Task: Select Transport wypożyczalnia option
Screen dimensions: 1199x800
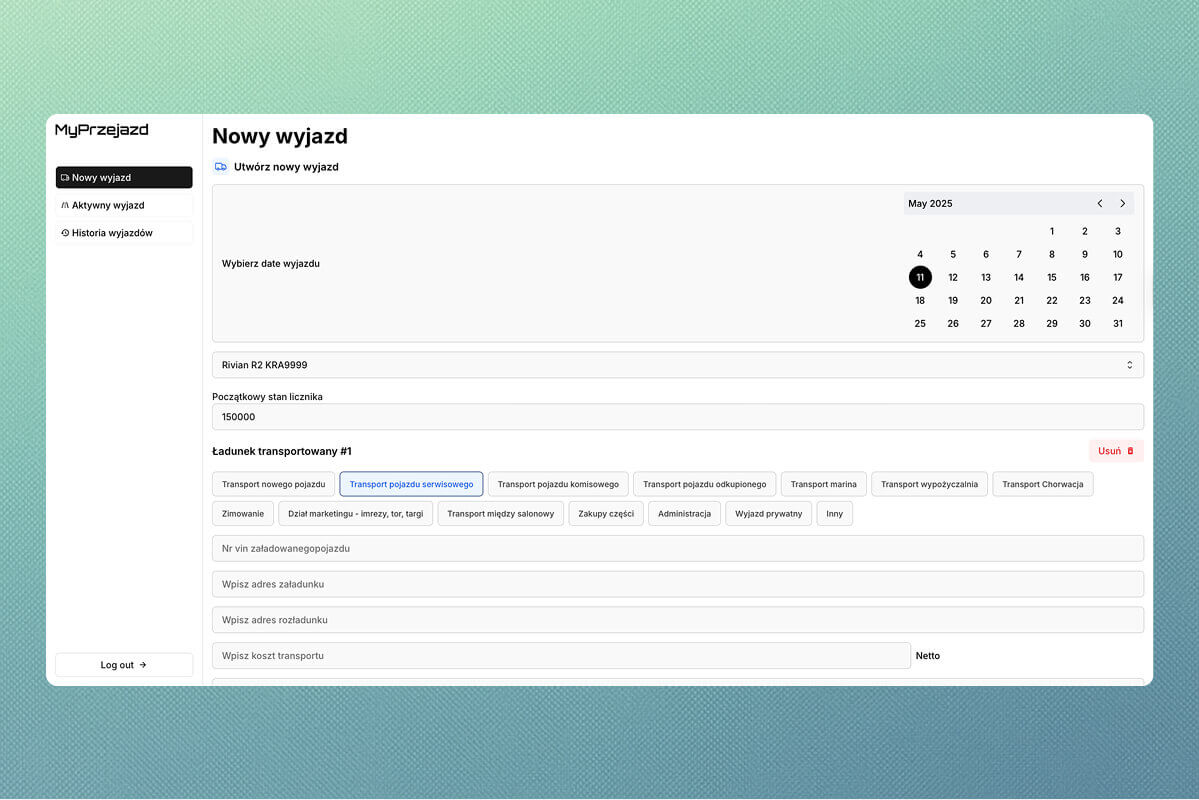Action: coord(929,484)
